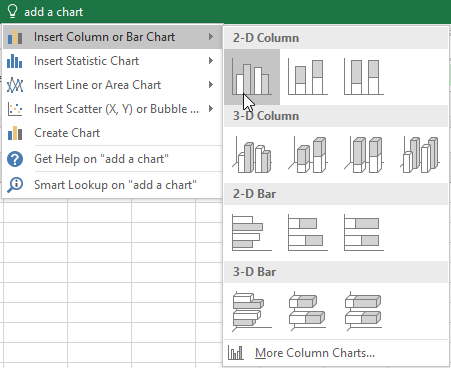Insert a 3-D Clustered Bar chart

(252, 311)
